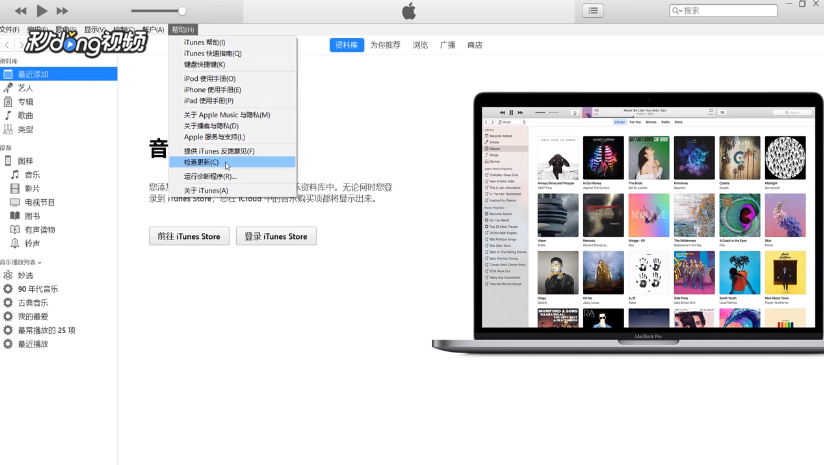Choose iPad 使用手册(P) menu item

point(232,100)
